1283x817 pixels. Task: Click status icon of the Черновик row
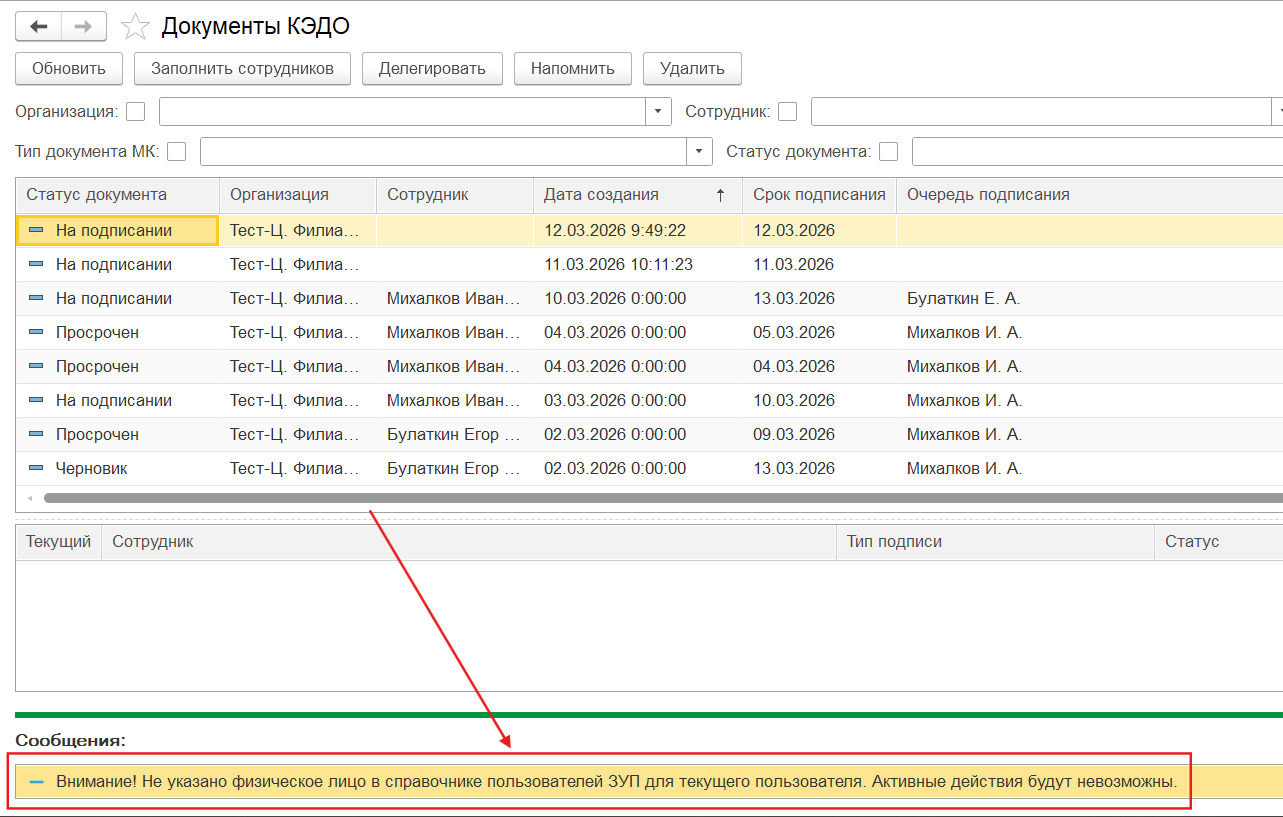pyautogui.click(x=36, y=468)
